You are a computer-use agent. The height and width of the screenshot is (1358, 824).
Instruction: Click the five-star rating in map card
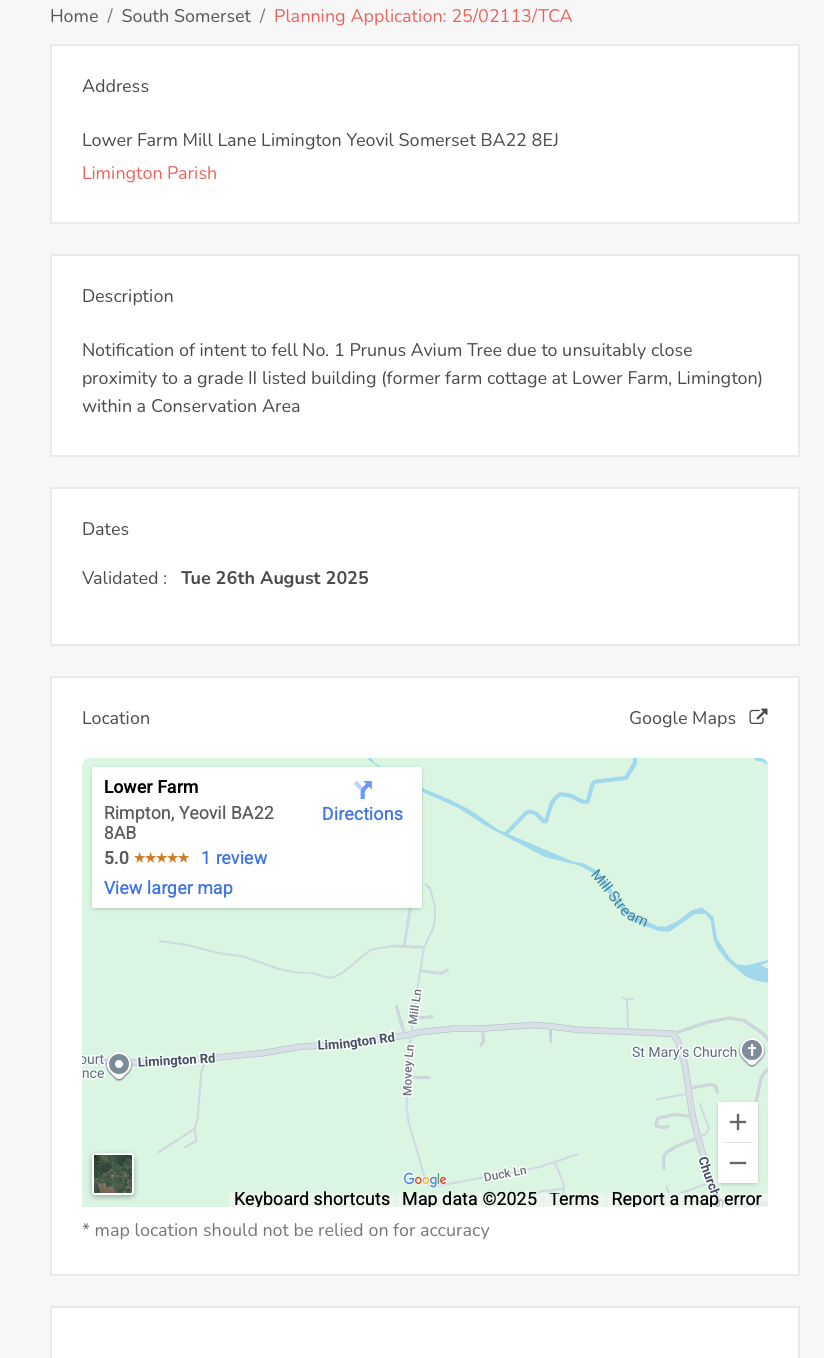(161, 858)
